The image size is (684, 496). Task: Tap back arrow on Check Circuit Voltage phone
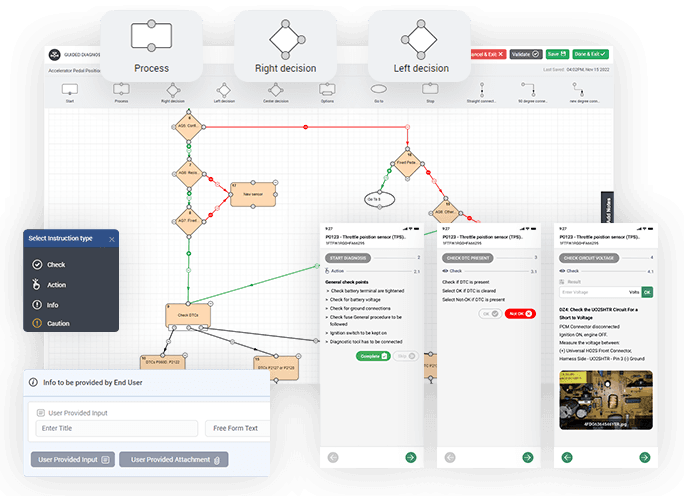(x=567, y=457)
